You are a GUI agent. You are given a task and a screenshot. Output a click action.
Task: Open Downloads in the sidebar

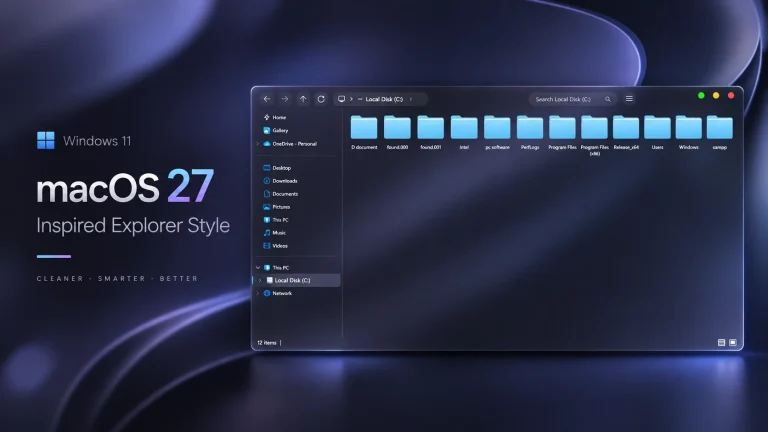click(280, 181)
